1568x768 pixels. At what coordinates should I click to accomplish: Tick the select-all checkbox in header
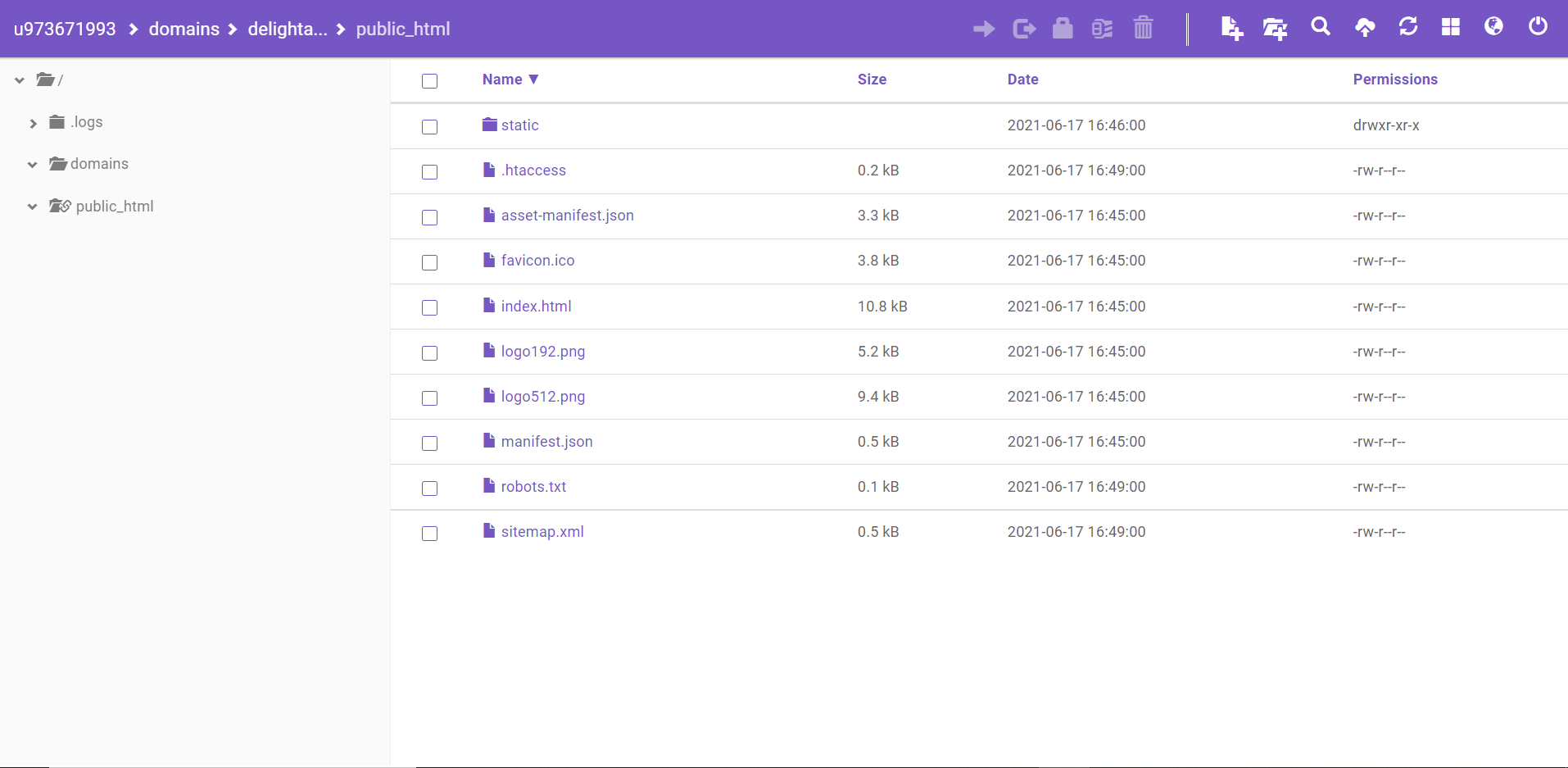(x=429, y=80)
